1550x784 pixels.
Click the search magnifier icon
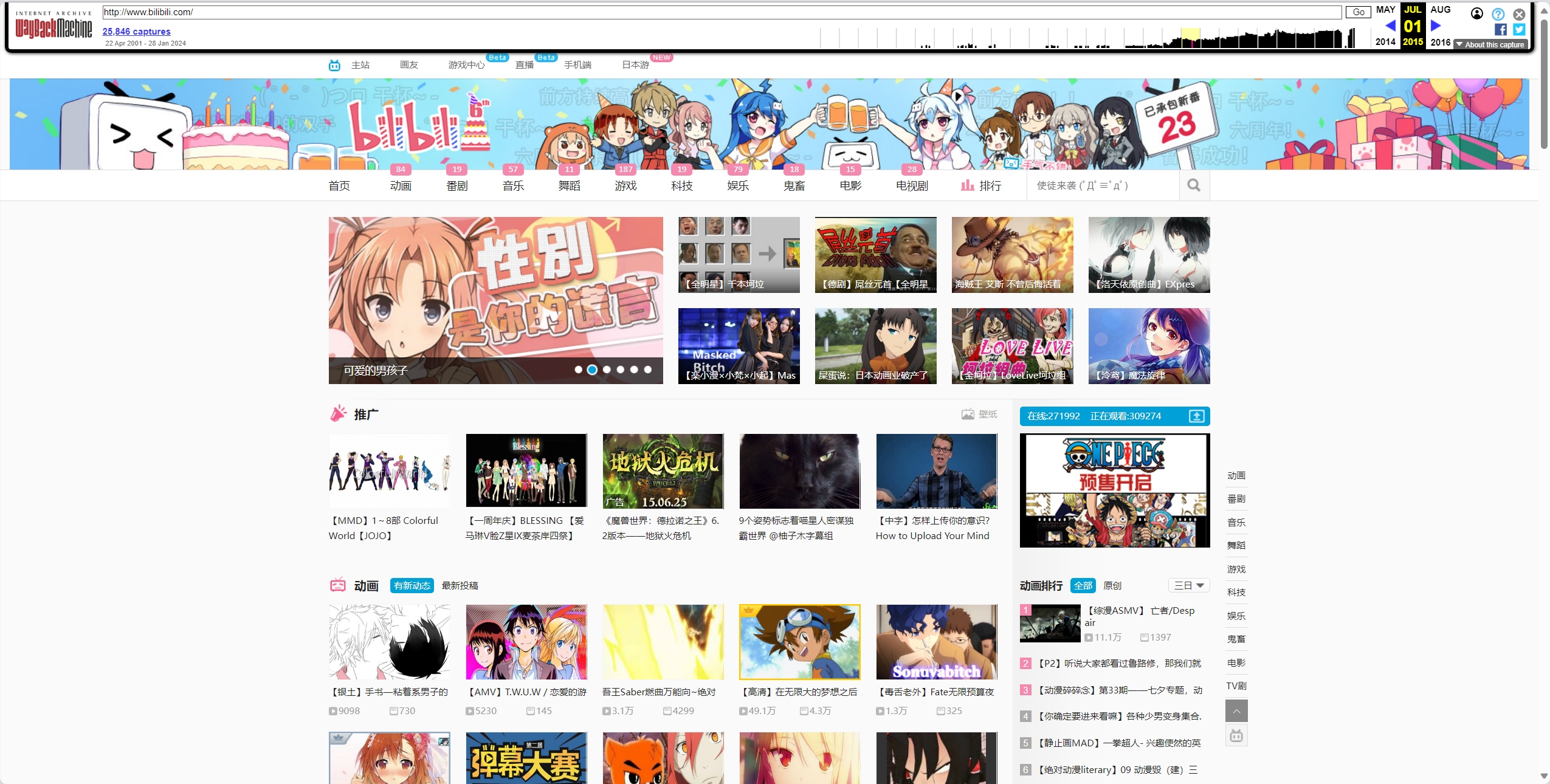(x=1193, y=185)
